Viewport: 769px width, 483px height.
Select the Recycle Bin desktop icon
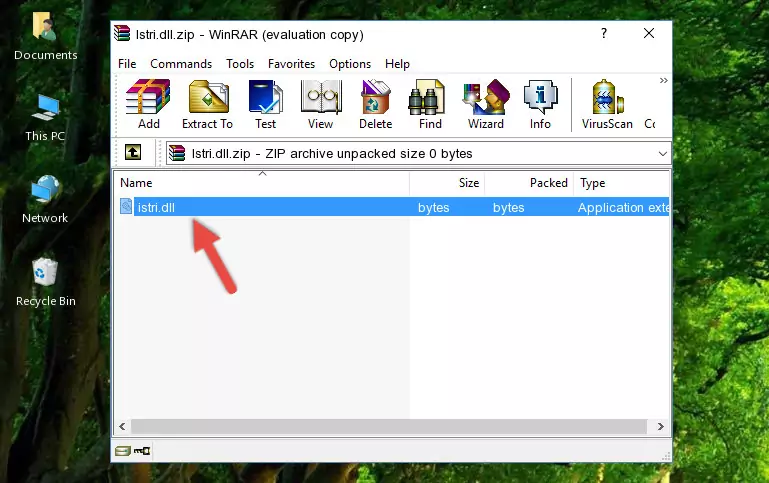click(46, 282)
